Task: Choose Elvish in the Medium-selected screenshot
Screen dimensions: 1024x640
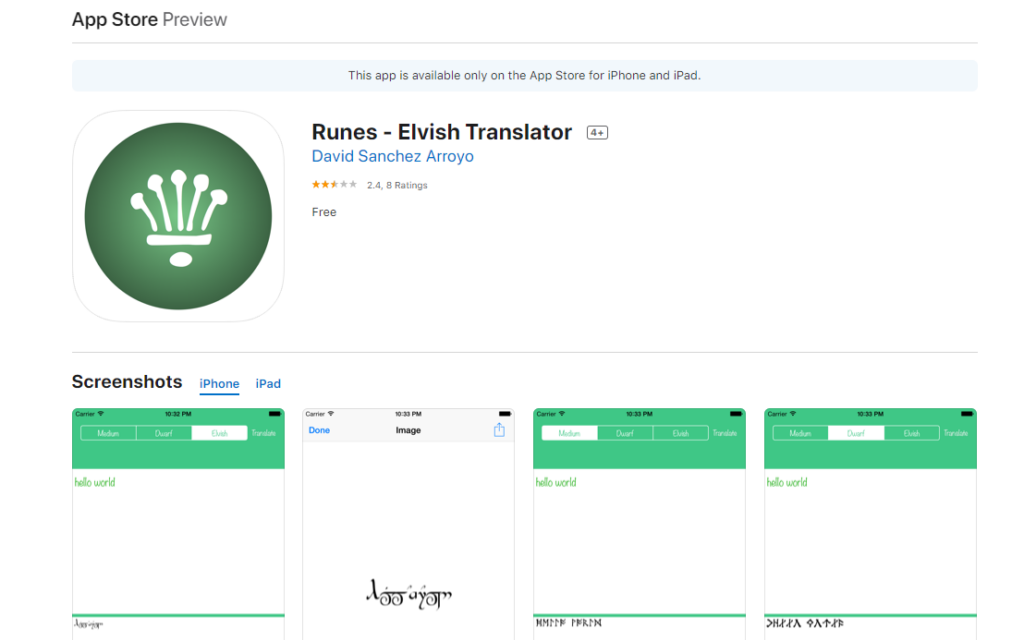Action: tap(680, 433)
